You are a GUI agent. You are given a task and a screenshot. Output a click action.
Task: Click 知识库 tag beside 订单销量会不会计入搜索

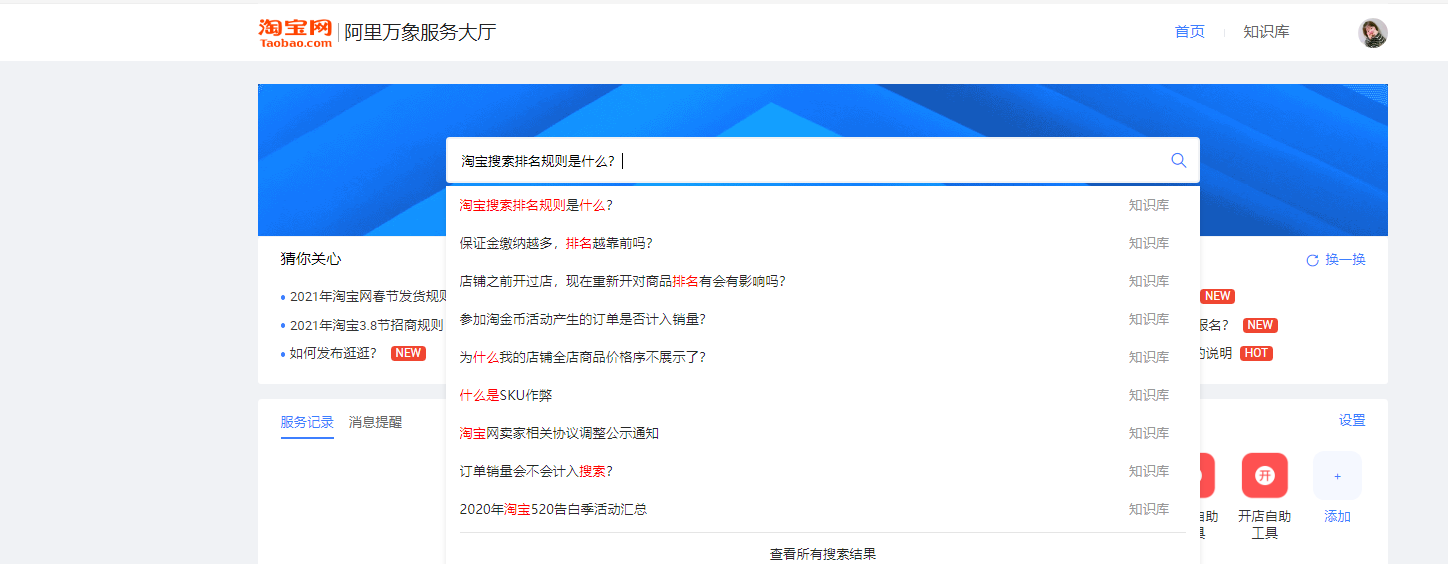click(x=1149, y=471)
